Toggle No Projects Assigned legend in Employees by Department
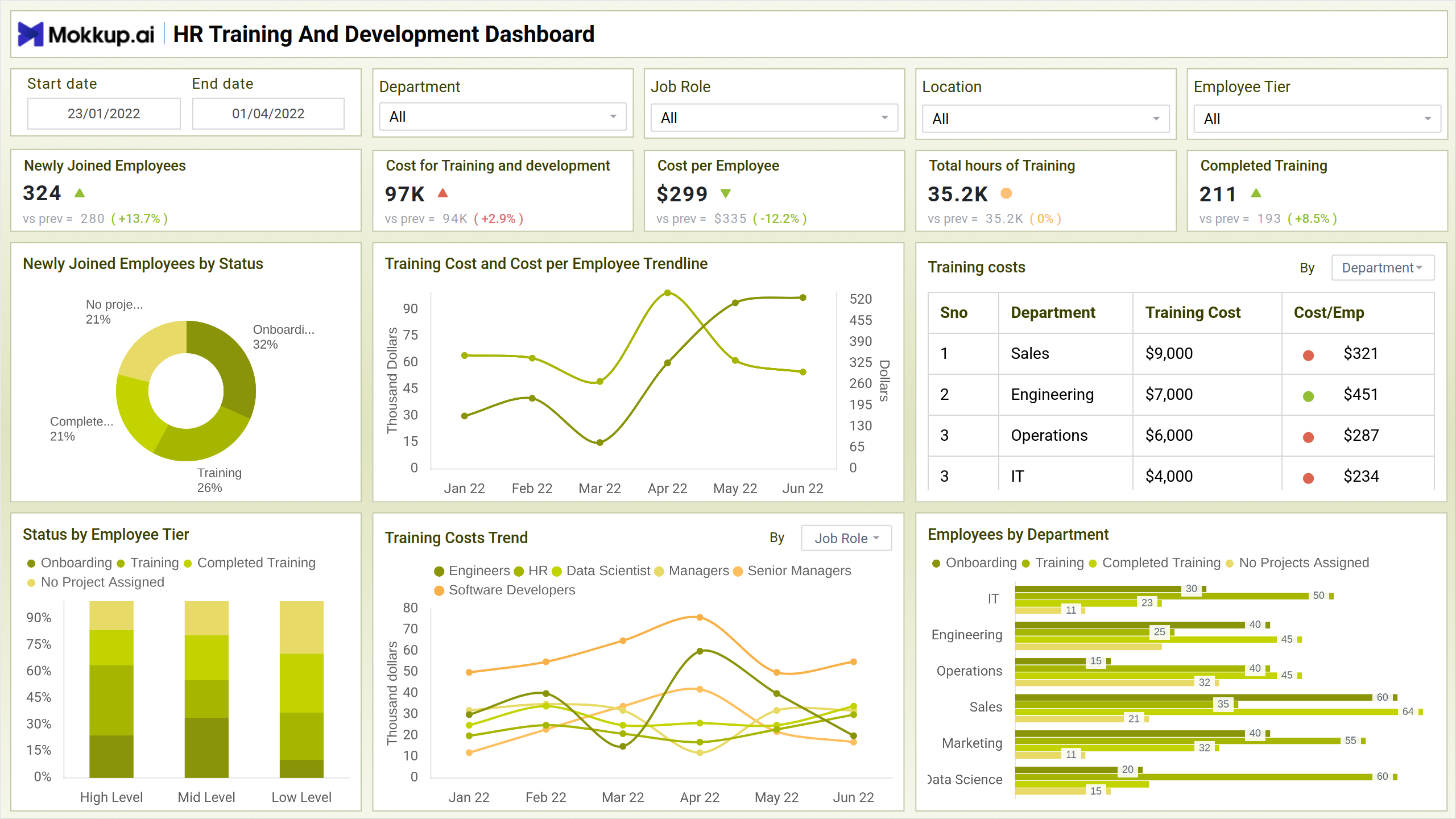This screenshot has width=1456, height=819. click(1297, 563)
